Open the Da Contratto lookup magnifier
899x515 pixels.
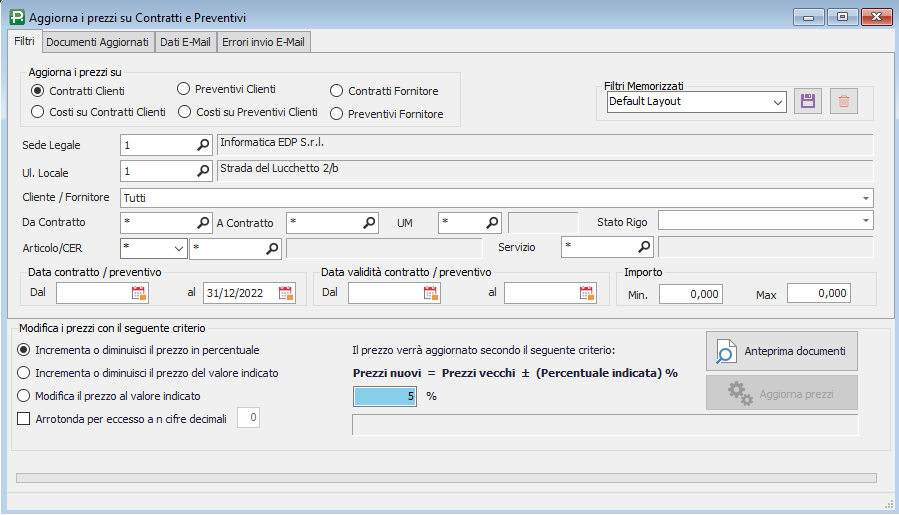[x=203, y=222]
